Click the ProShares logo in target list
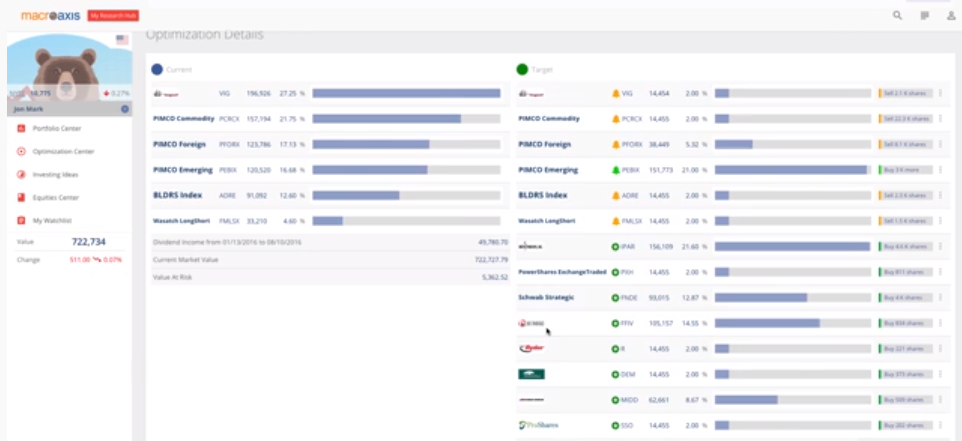The width and height of the screenshot is (962, 441). (x=538, y=425)
